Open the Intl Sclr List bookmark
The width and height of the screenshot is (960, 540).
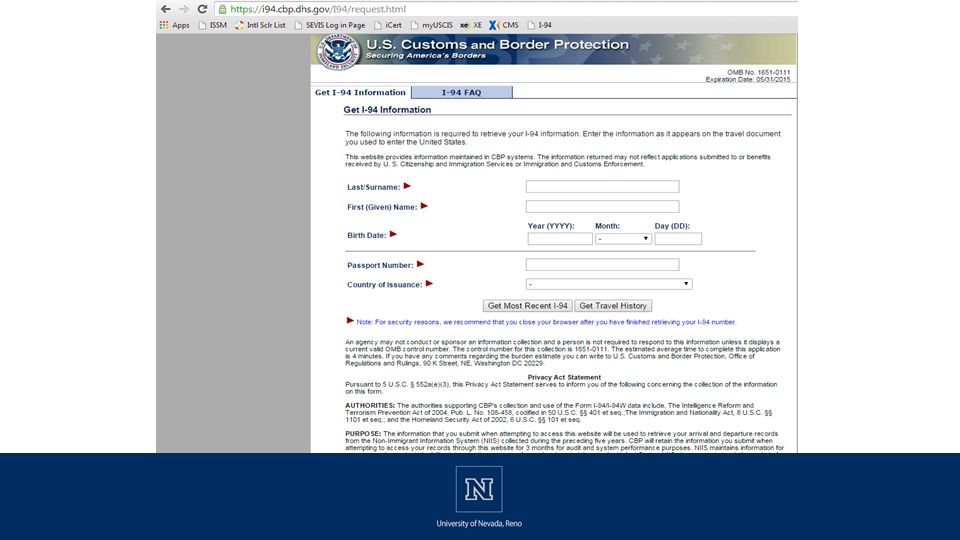point(260,25)
